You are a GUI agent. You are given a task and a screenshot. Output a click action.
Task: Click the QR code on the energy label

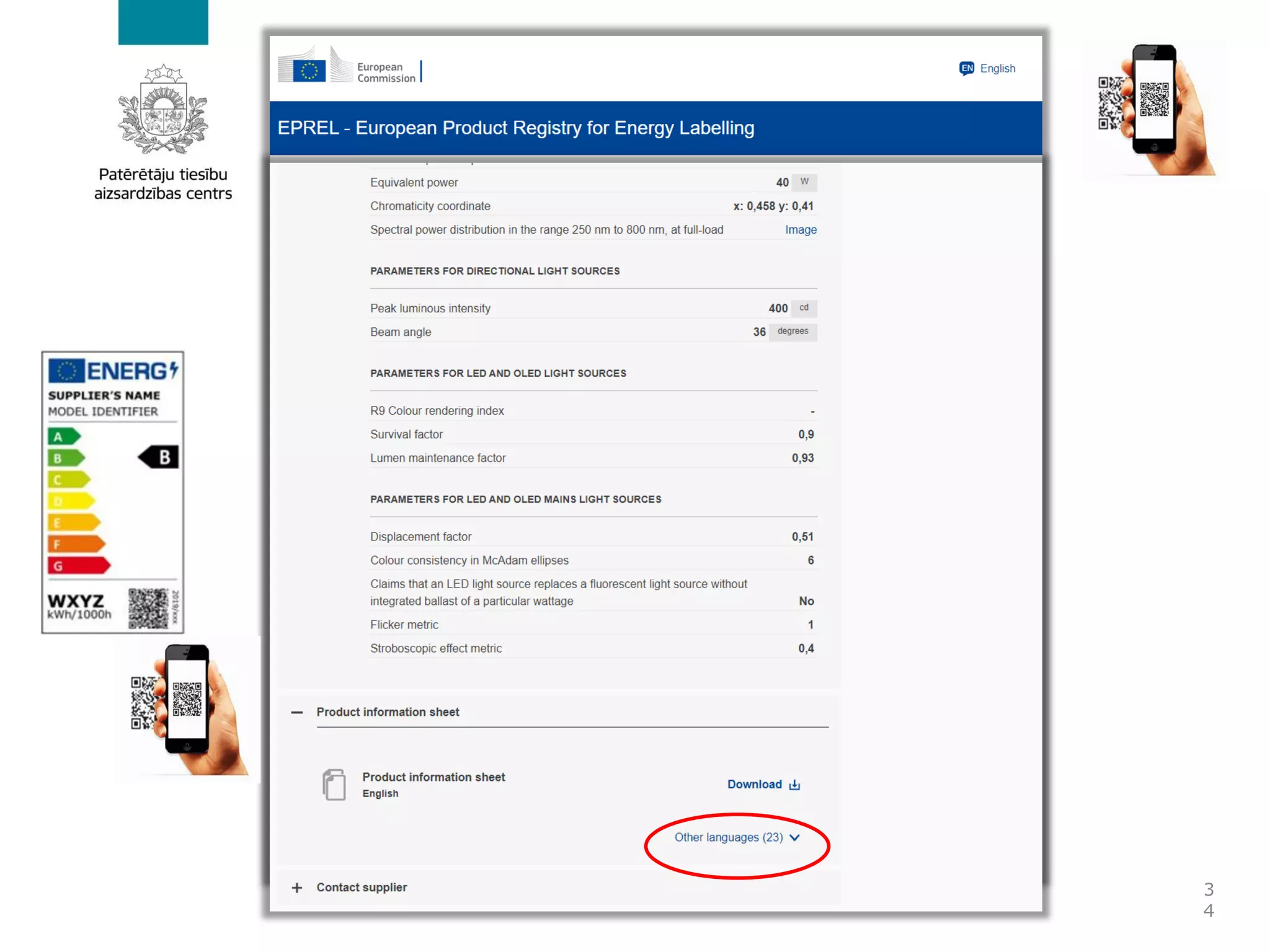148,609
